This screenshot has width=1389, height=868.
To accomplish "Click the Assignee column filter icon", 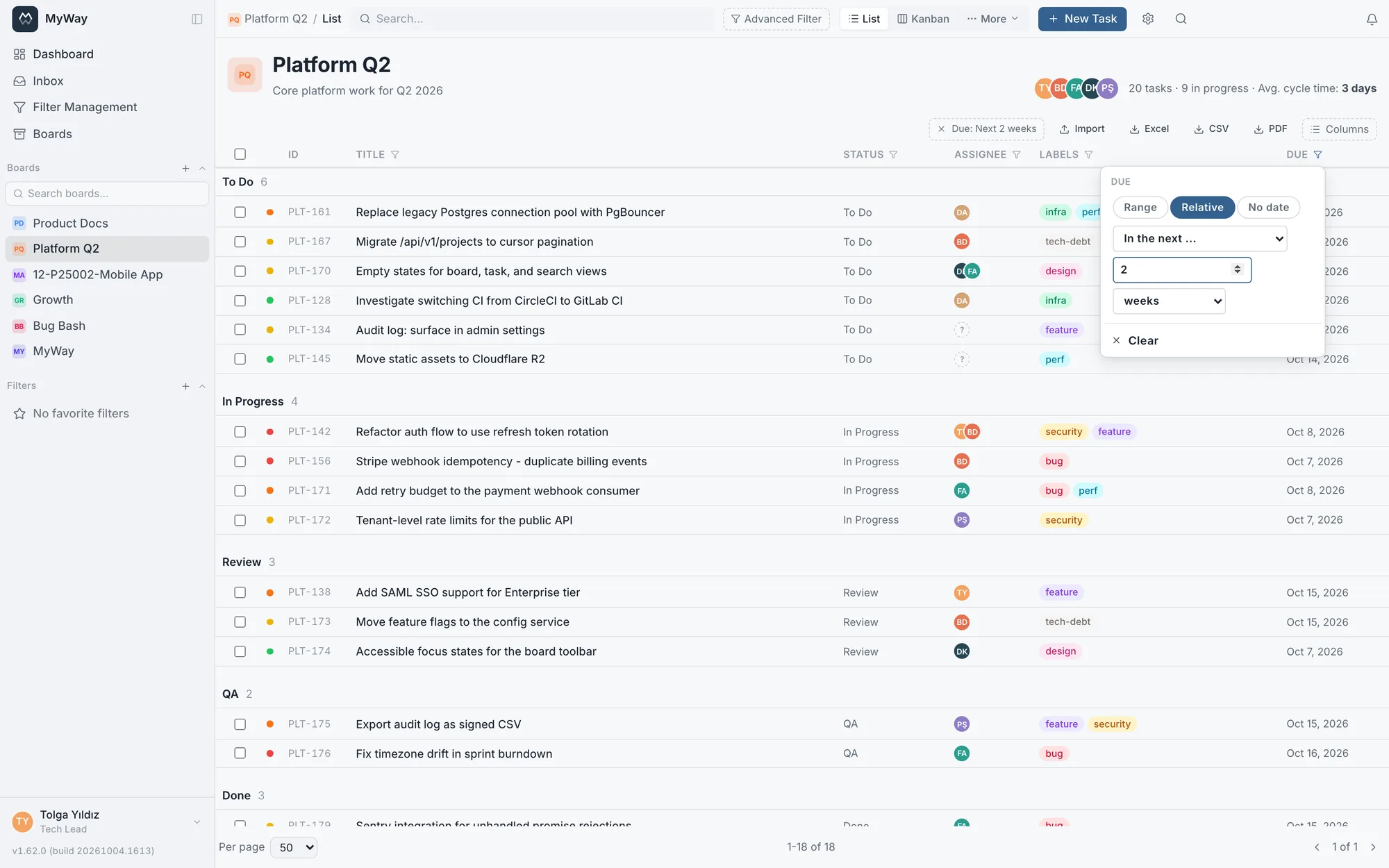I will [1017, 155].
